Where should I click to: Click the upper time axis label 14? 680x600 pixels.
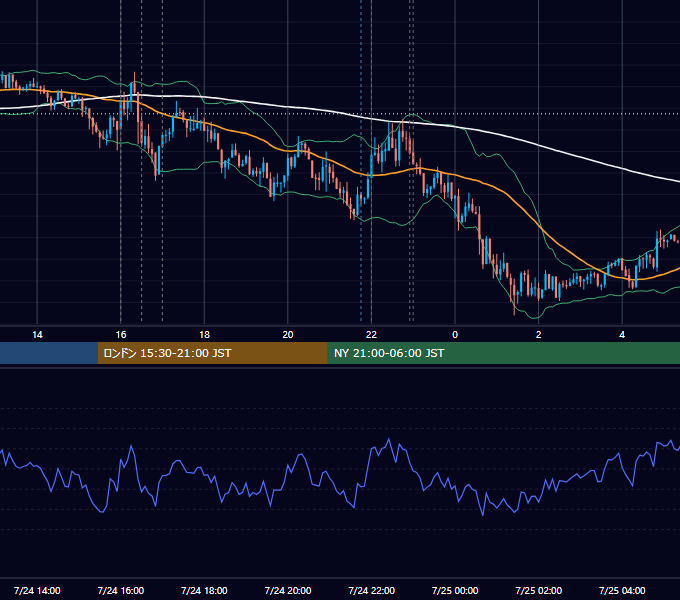pyautogui.click(x=37, y=334)
